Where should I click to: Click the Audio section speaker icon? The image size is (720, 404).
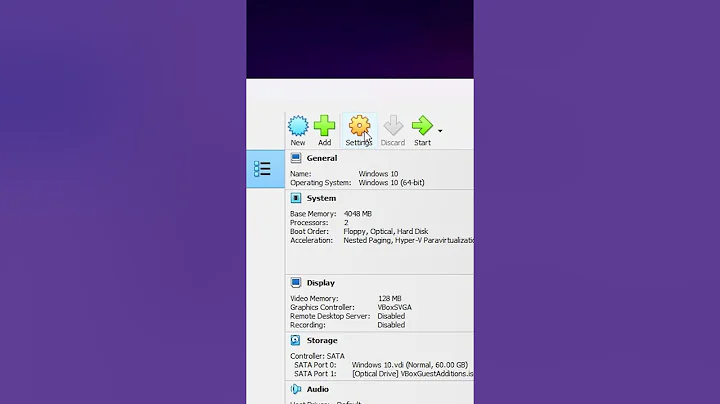click(x=296, y=389)
